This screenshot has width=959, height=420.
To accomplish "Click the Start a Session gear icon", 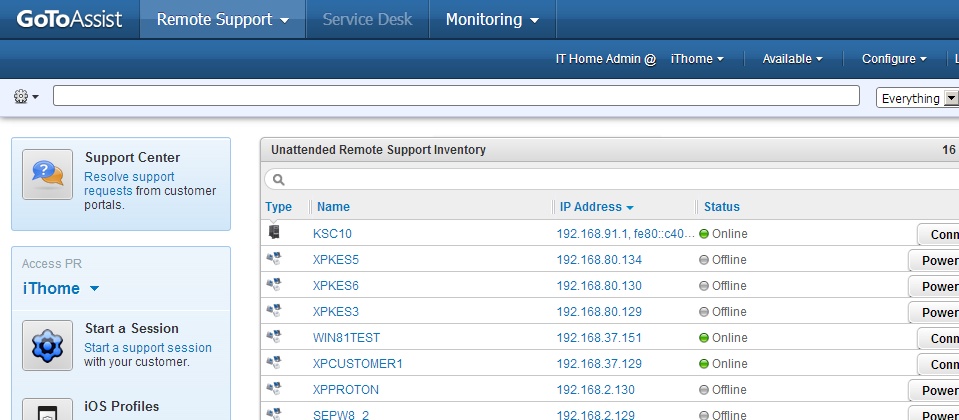I will [48, 345].
